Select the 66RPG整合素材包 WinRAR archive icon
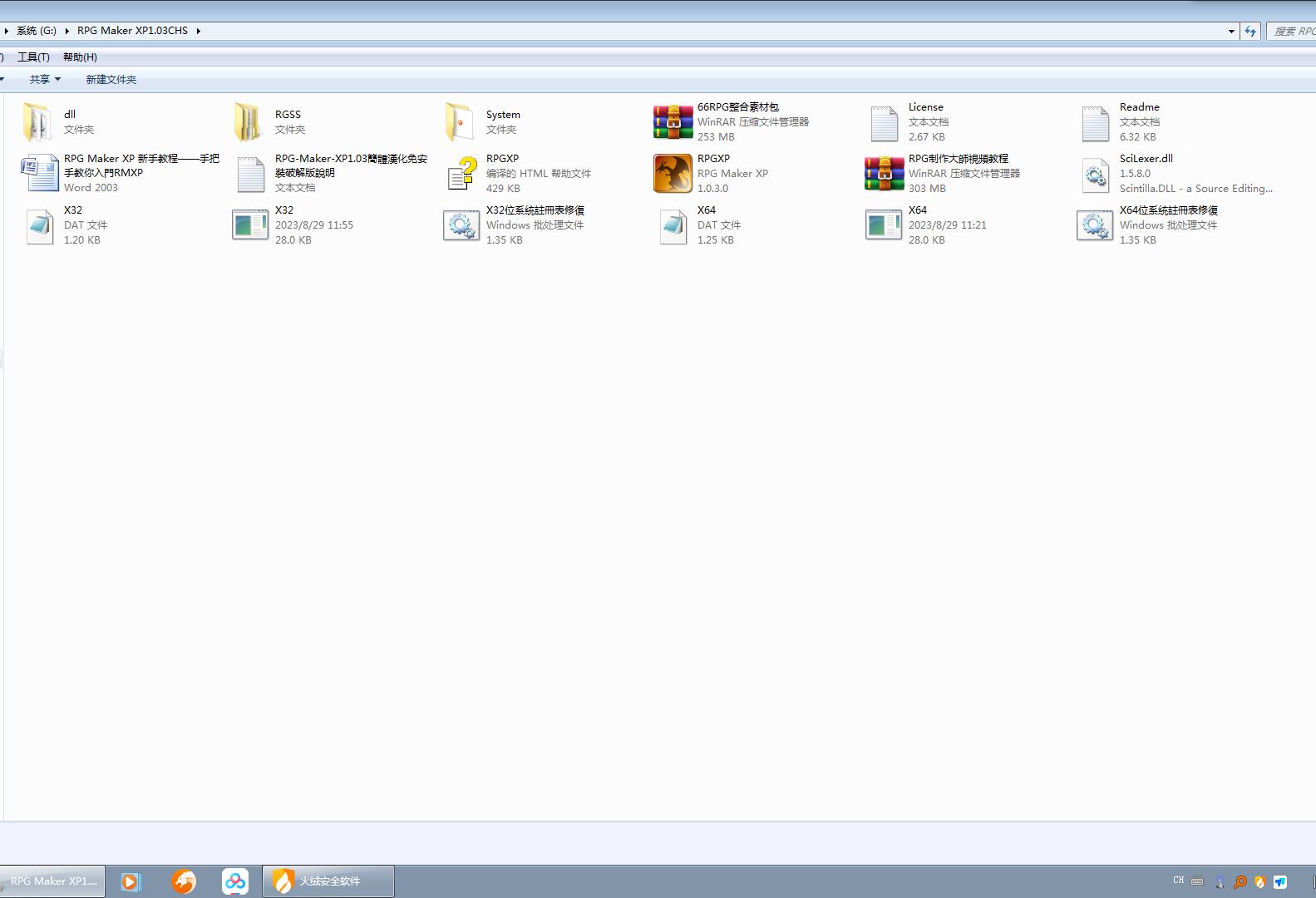This screenshot has width=1316, height=898. pyautogui.click(x=673, y=122)
